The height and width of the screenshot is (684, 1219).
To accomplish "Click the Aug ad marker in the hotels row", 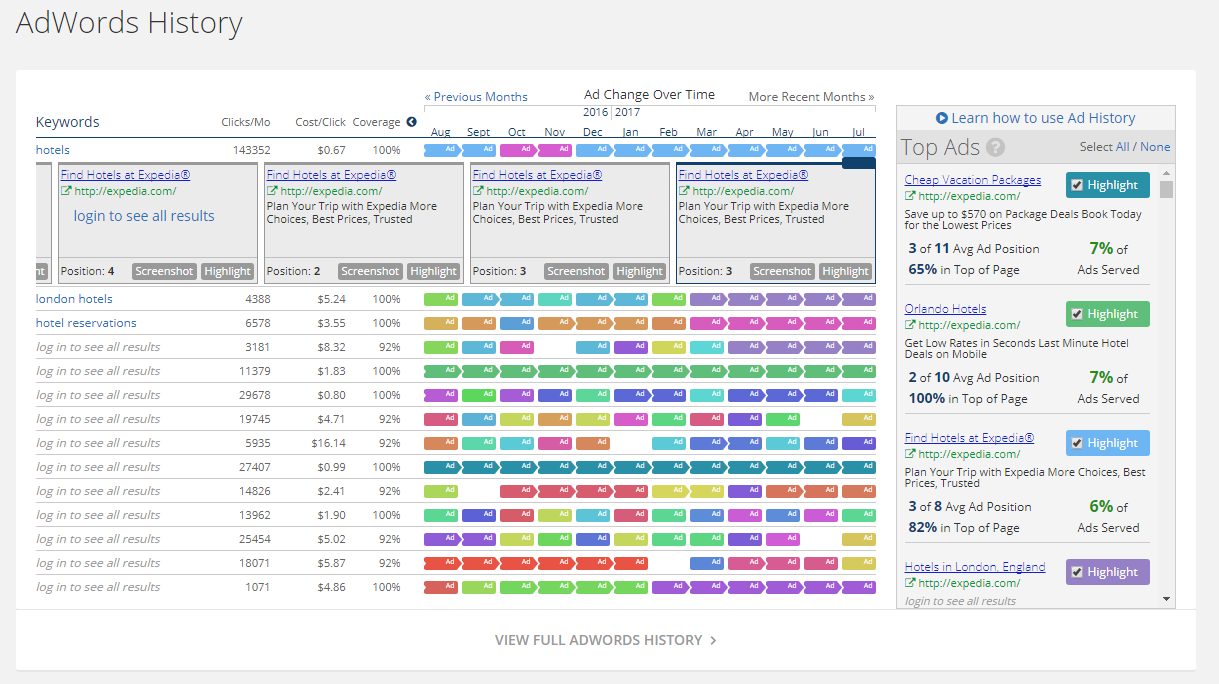I will click(x=443, y=150).
